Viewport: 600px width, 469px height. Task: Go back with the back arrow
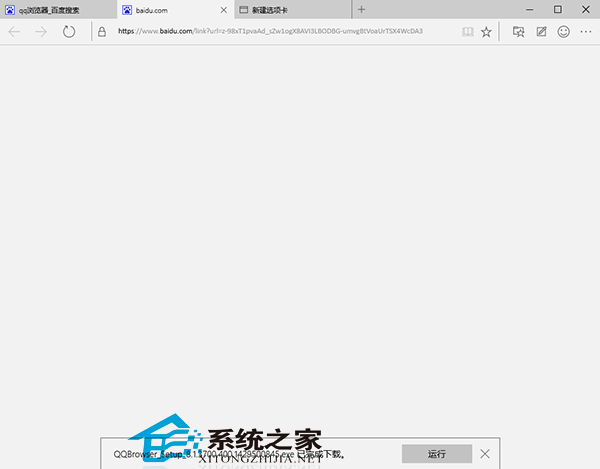[x=14, y=32]
